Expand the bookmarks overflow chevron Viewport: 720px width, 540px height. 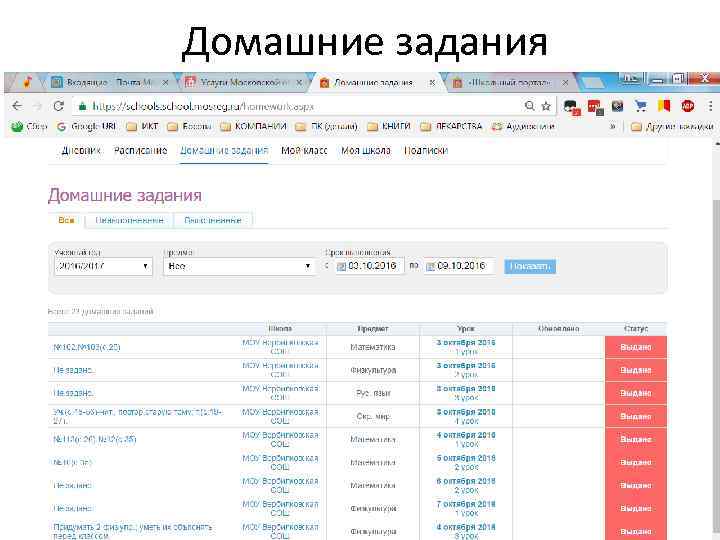(x=613, y=126)
